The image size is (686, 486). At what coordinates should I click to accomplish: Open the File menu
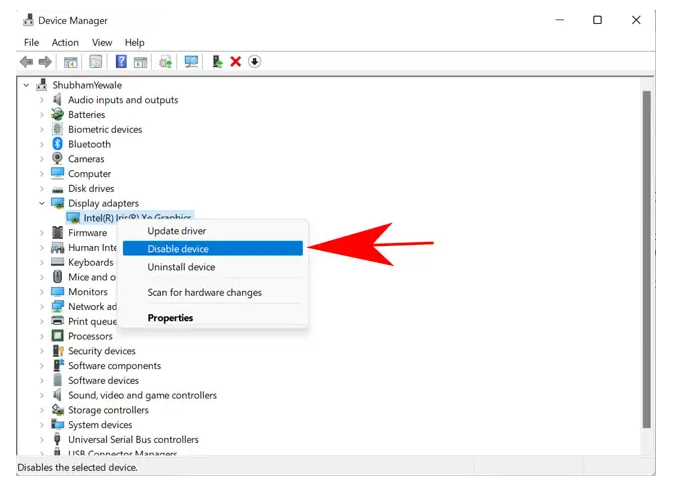point(32,42)
